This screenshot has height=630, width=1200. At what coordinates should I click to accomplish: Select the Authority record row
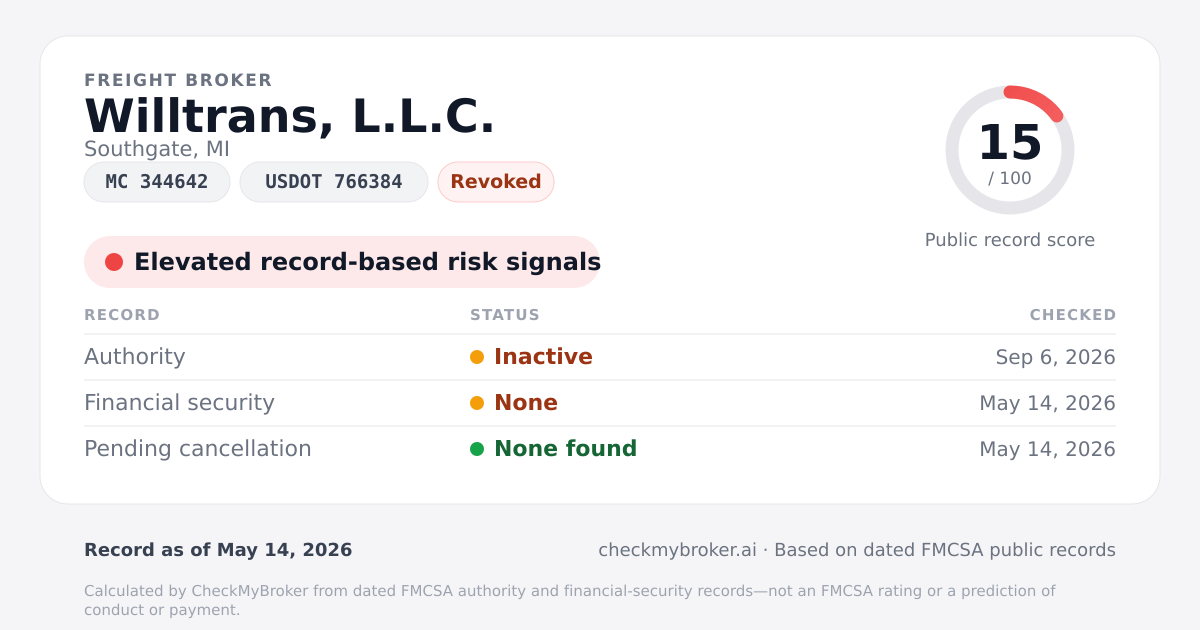(x=600, y=357)
